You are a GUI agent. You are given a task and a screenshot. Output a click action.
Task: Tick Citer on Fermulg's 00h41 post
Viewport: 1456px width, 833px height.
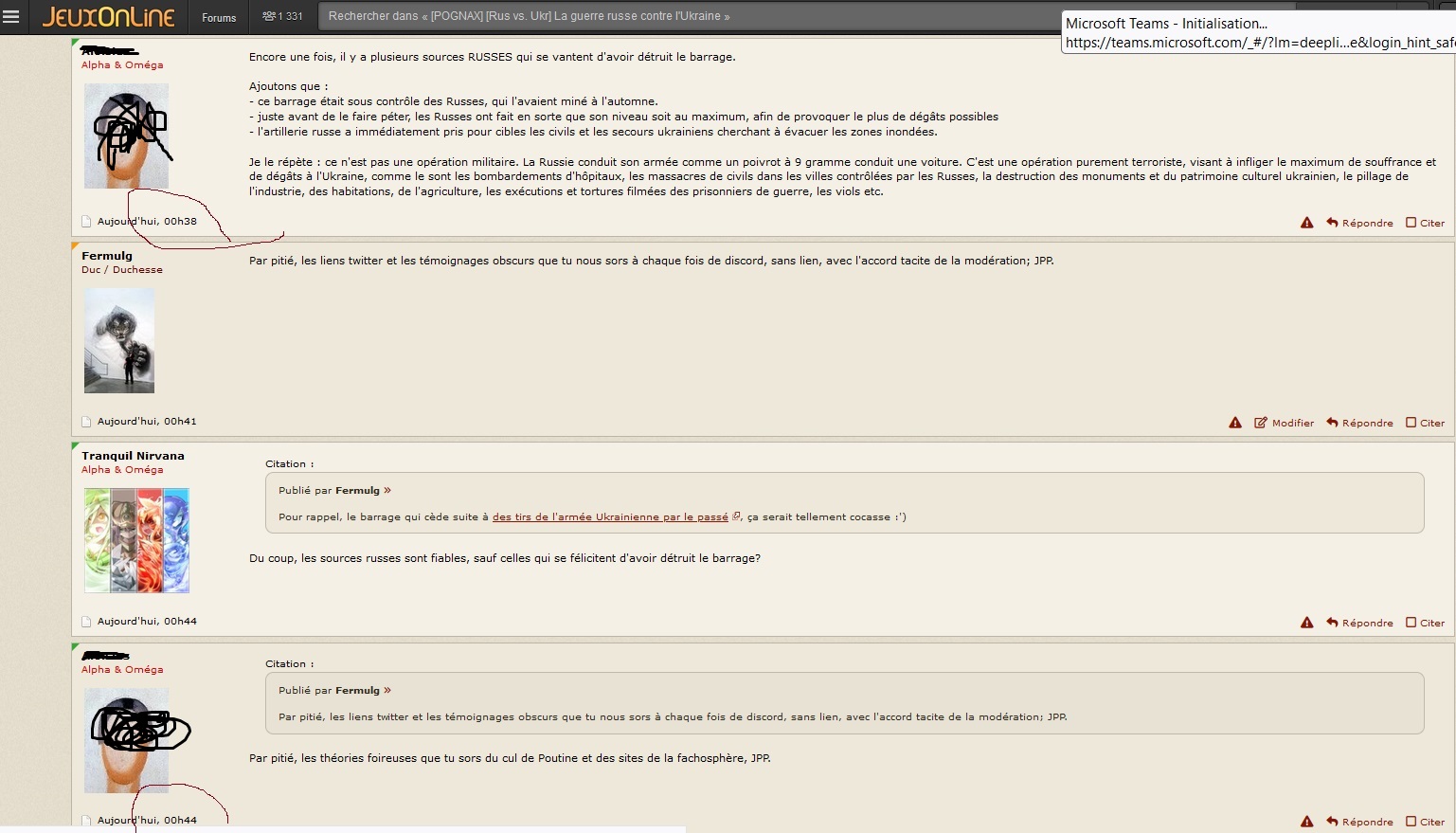click(1425, 423)
